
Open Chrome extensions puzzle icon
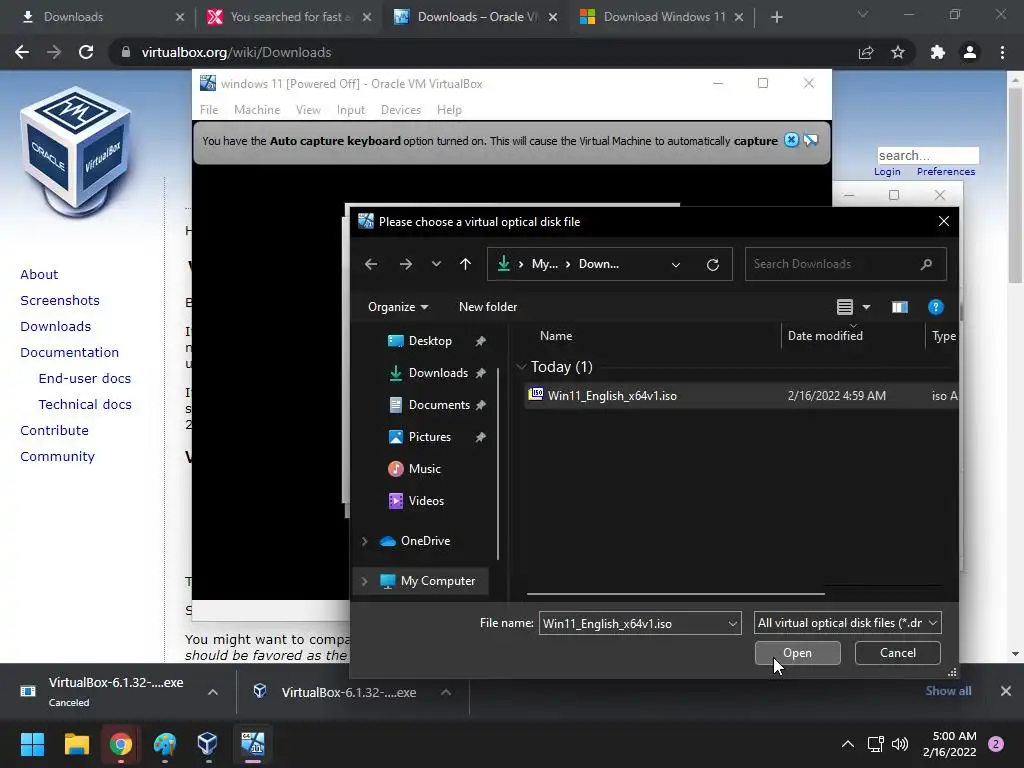[x=938, y=52]
